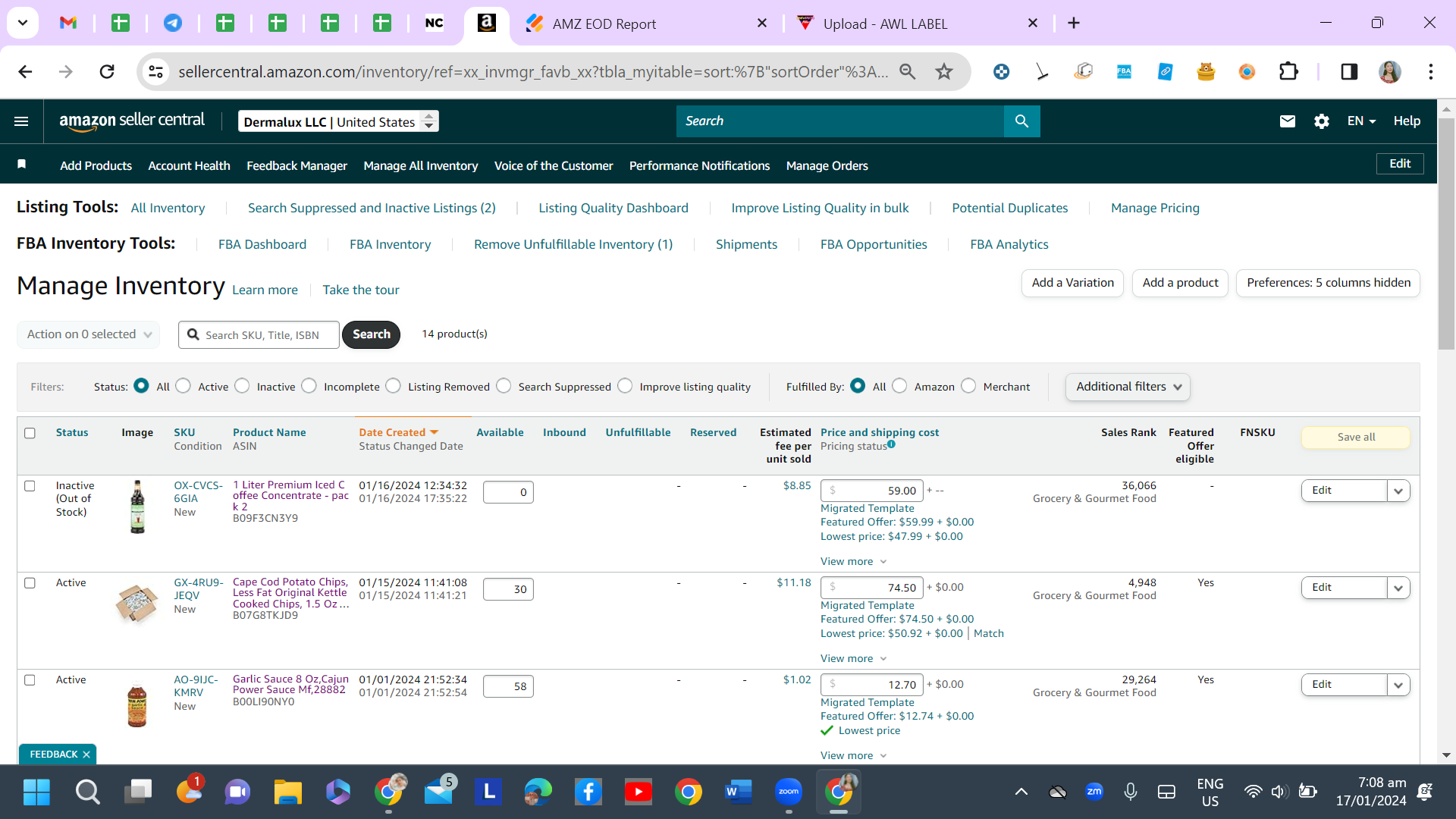This screenshot has width=1456, height=819.
Task: Expand the Additional filters dropdown
Action: pos(1128,387)
